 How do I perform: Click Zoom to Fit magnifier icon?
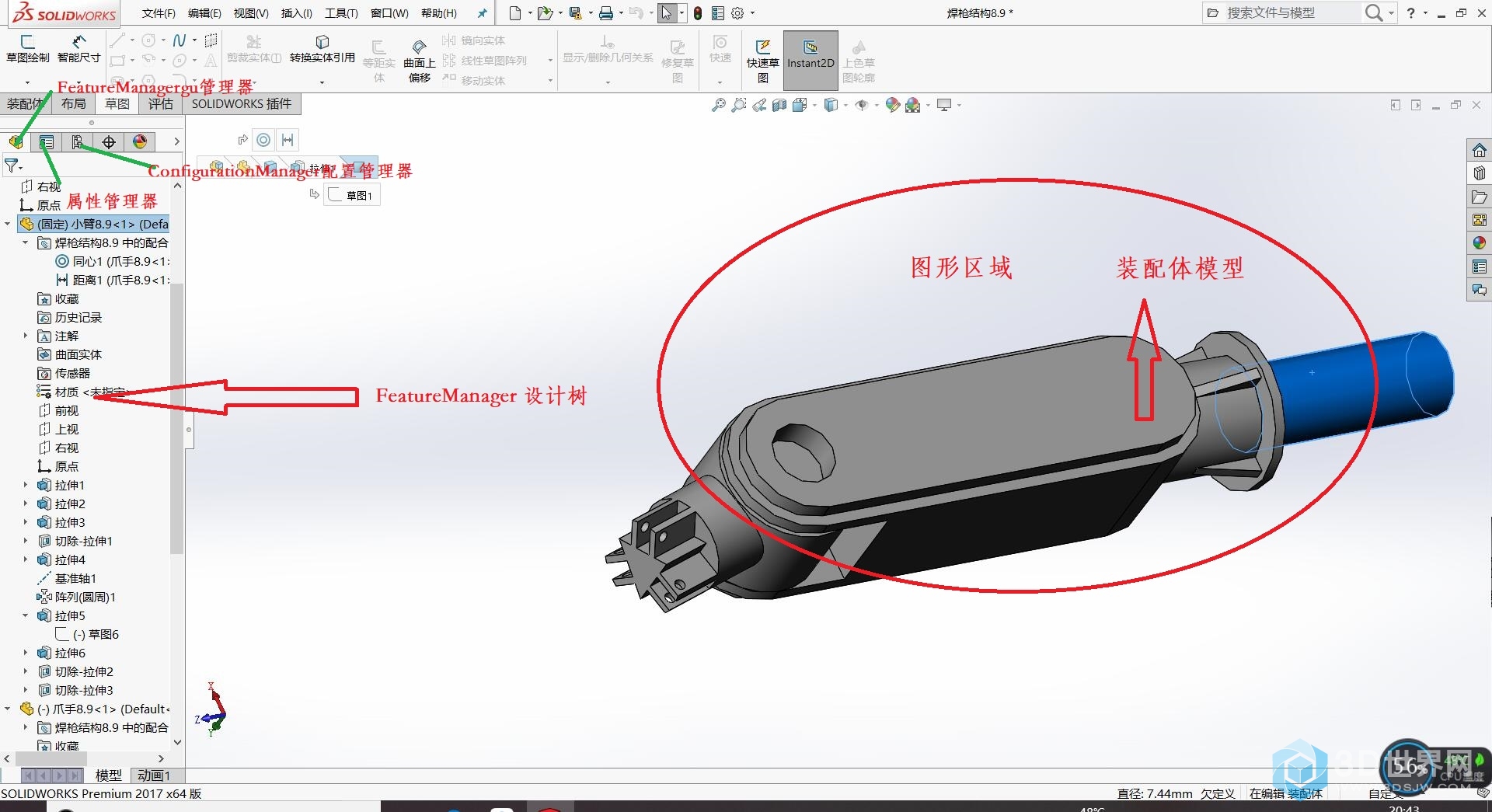click(x=719, y=105)
